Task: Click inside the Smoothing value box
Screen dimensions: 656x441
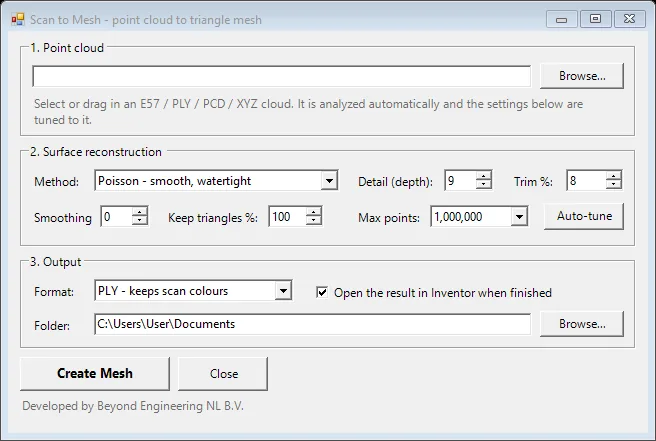Action: [x=116, y=217]
